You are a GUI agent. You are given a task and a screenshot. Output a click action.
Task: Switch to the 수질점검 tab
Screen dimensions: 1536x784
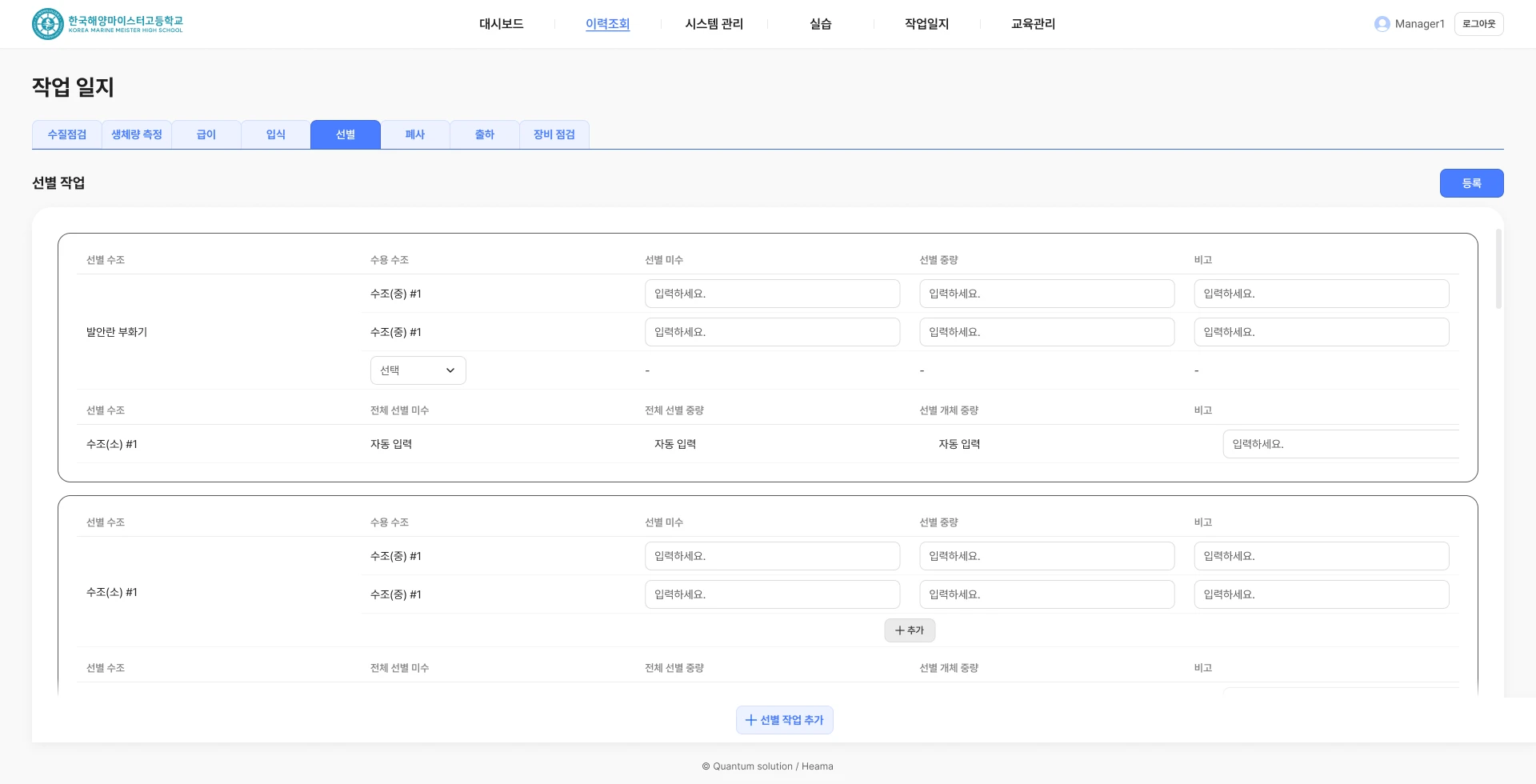pyautogui.click(x=66, y=134)
